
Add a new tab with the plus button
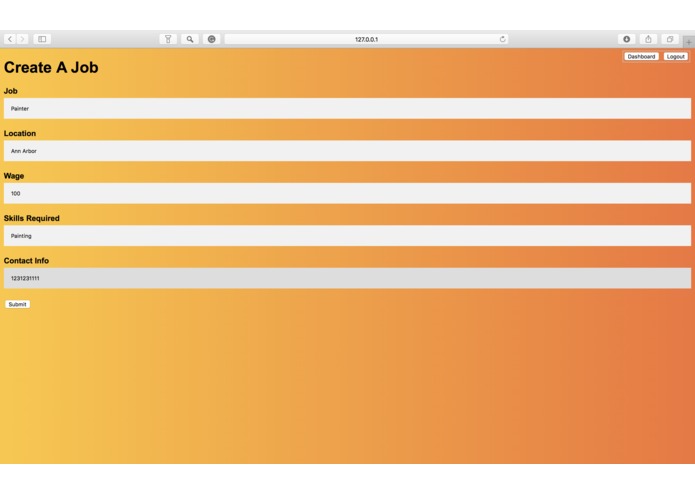pyautogui.click(x=689, y=42)
